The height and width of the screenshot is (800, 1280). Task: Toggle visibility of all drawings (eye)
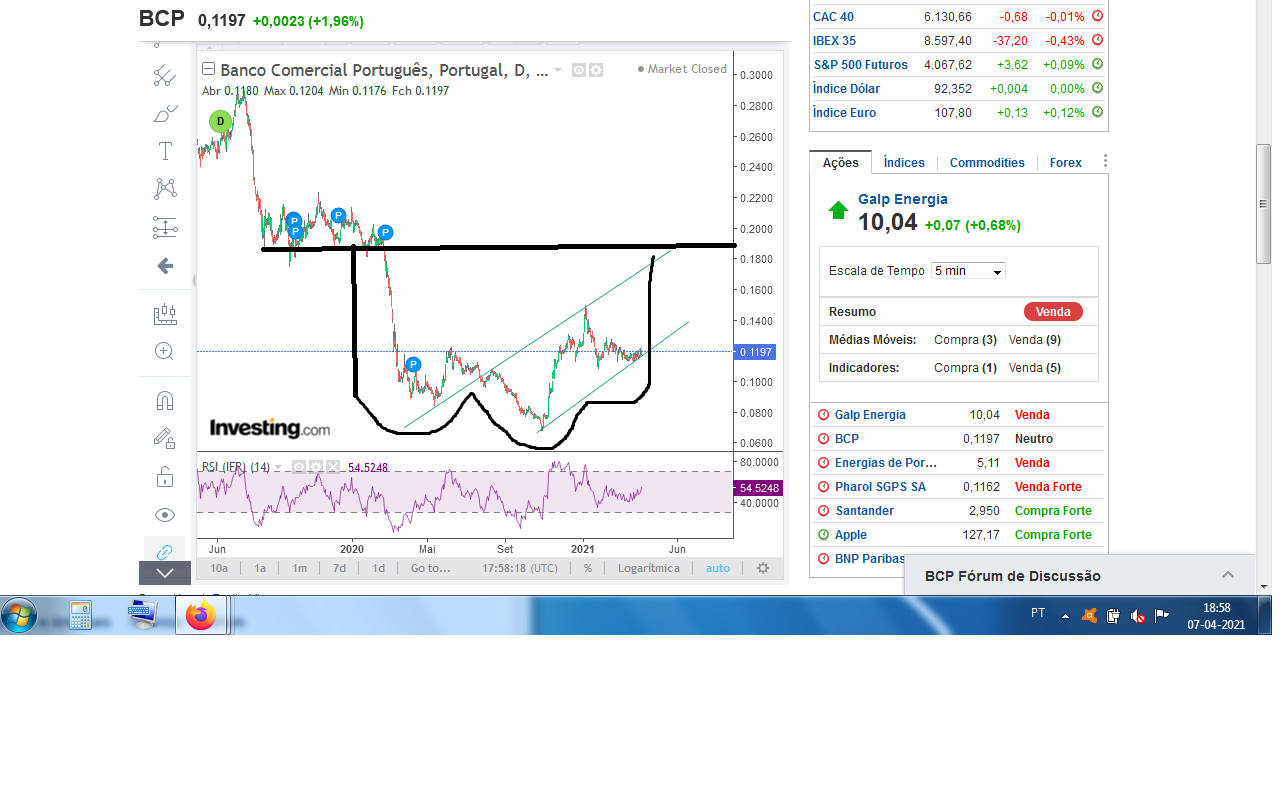point(165,515)
